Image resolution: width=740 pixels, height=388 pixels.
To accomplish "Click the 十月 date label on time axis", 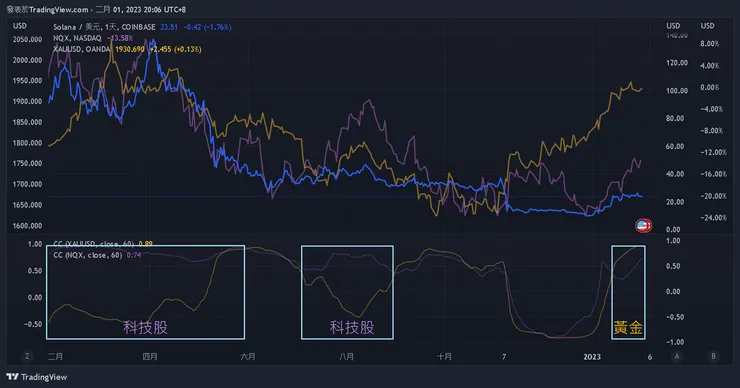I will tap(444, 356).
